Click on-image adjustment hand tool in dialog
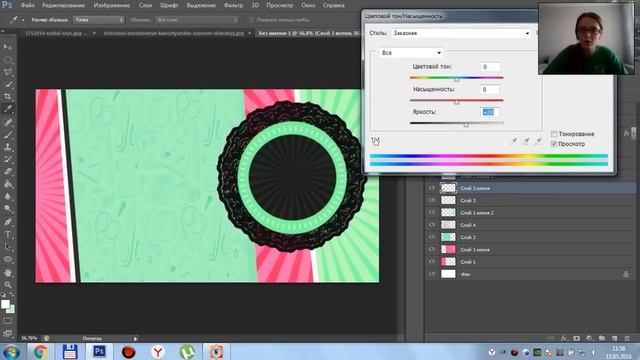Screen dimensions: 640x360 [376, 141]
